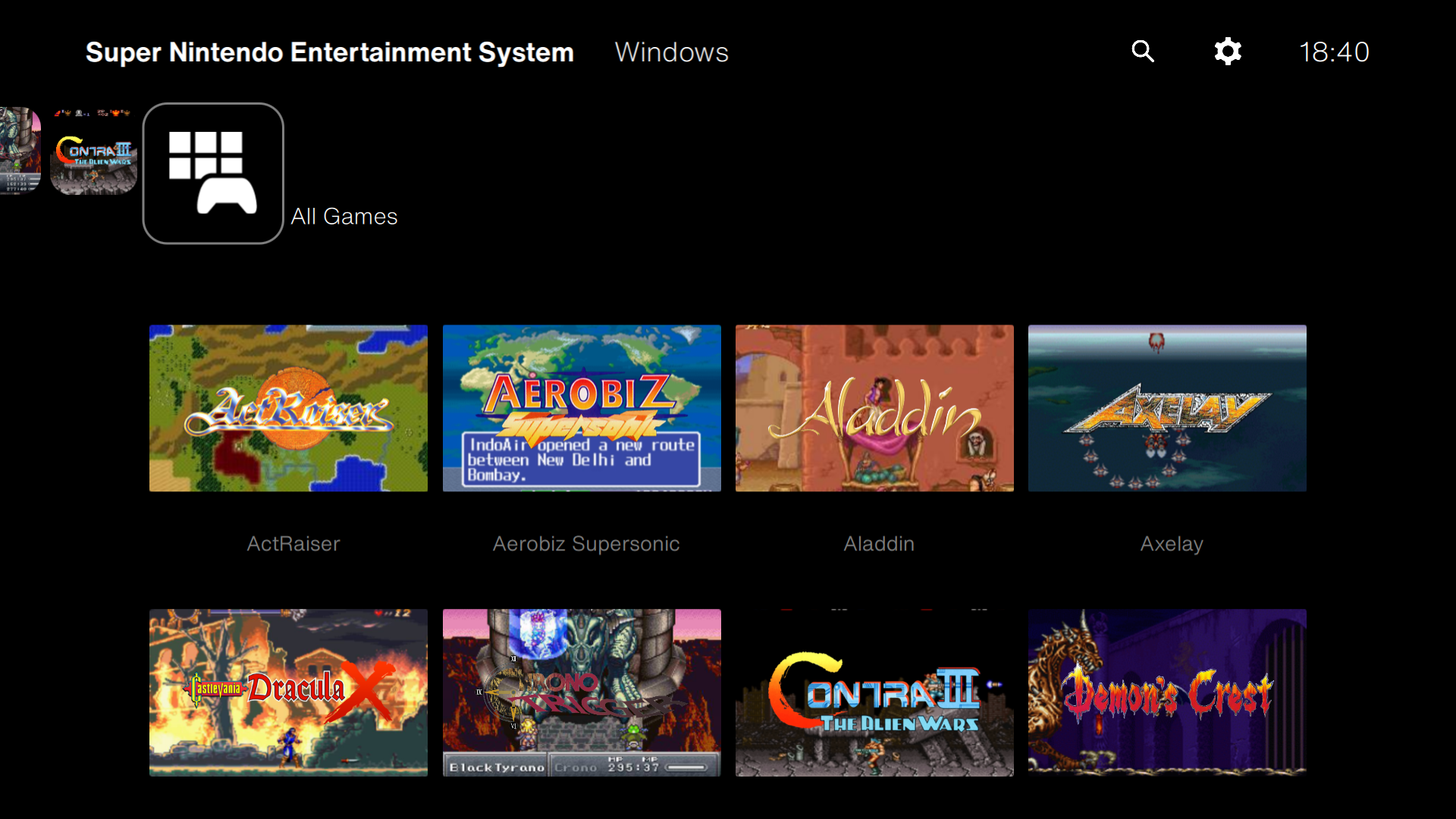Open the Castlevania Dracula X thumbnail
Image resolution: width=1456 pixels, height=819 pixels.
click(x=288, y=692)
